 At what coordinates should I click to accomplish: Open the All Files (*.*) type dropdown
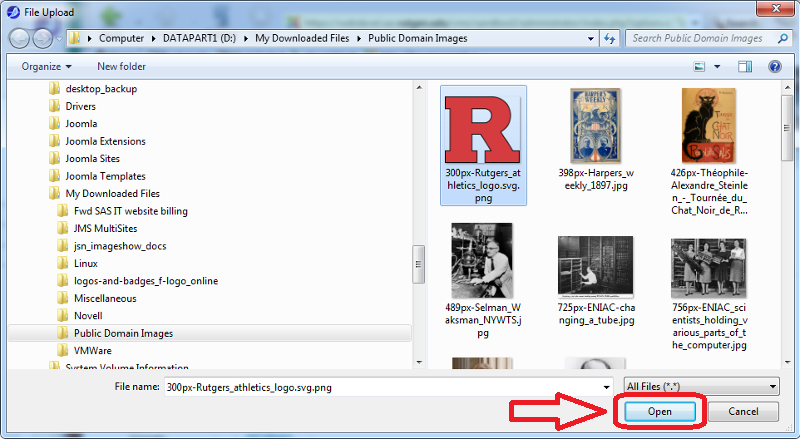(x=702, y=386)
